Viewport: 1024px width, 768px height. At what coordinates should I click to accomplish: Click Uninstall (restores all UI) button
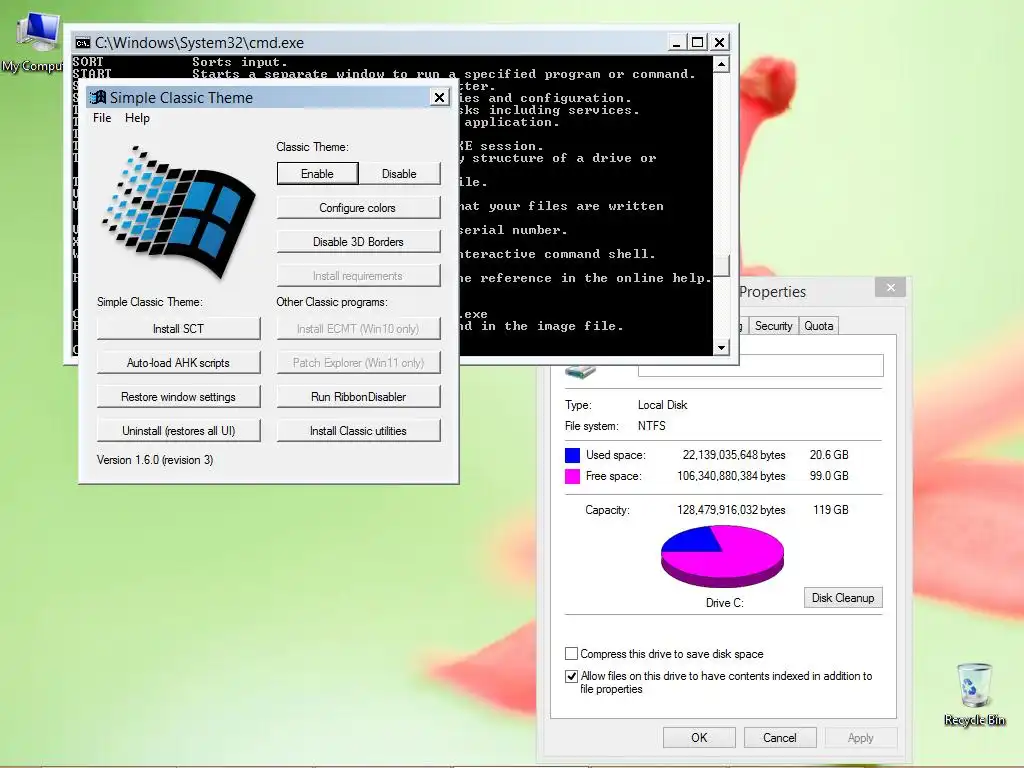click(x=178, y=430)
